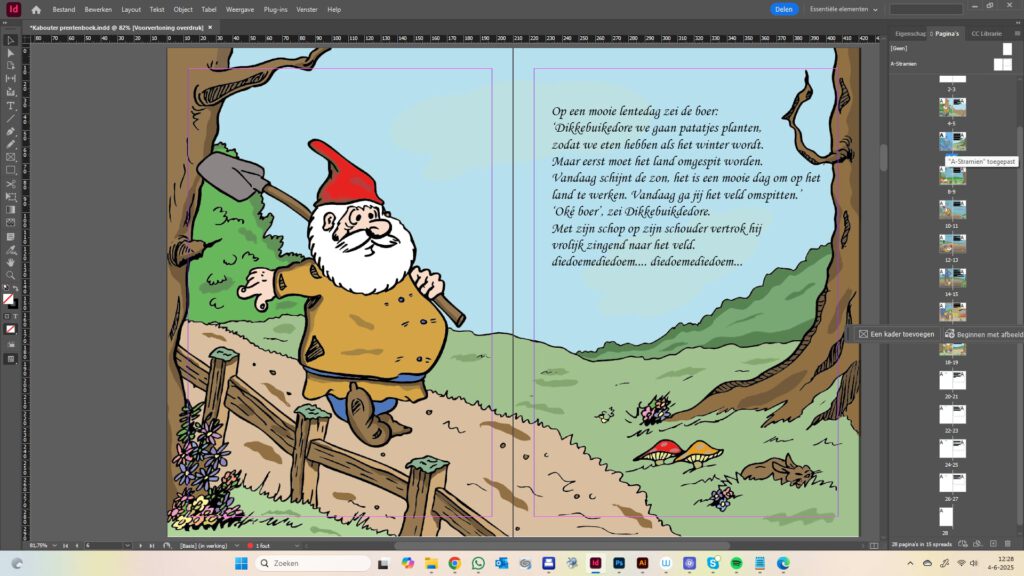This screenshot has width=1024, height=576.
Task: Click Een kader toevoegen button
Action: click(x=897, y=334)
